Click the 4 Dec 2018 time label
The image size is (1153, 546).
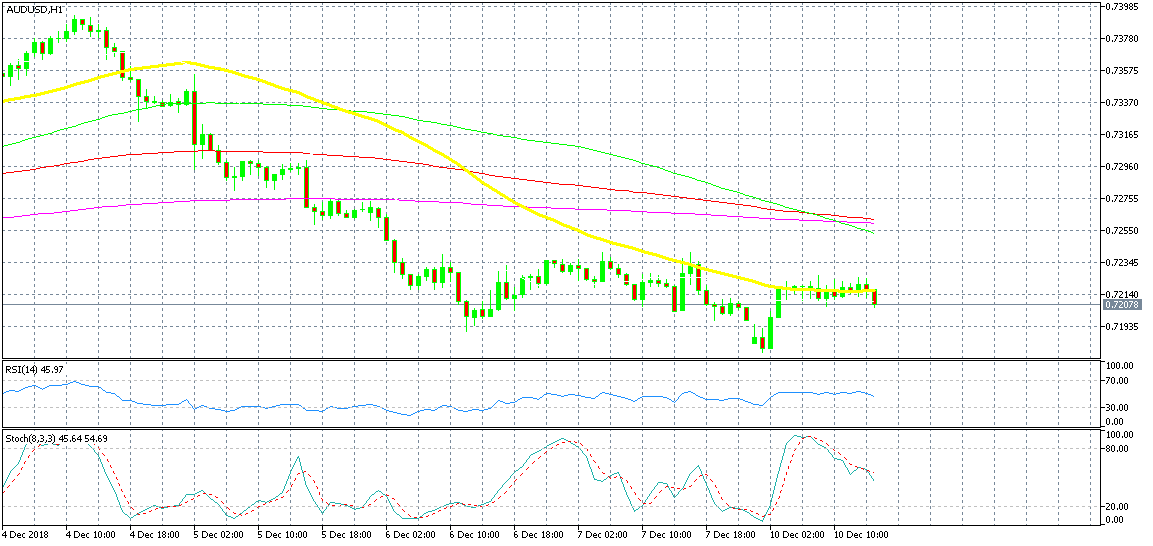tap(23, 535)
